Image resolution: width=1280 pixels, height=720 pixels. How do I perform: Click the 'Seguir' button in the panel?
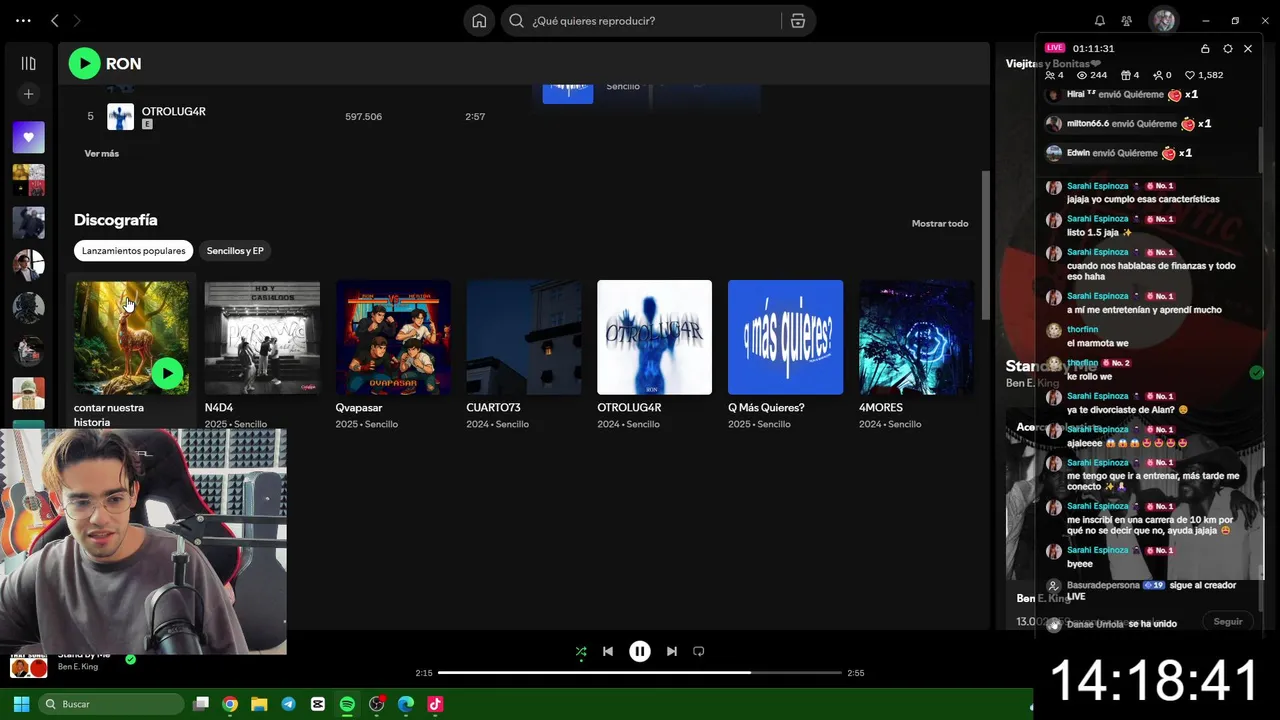click(1228, 621)
